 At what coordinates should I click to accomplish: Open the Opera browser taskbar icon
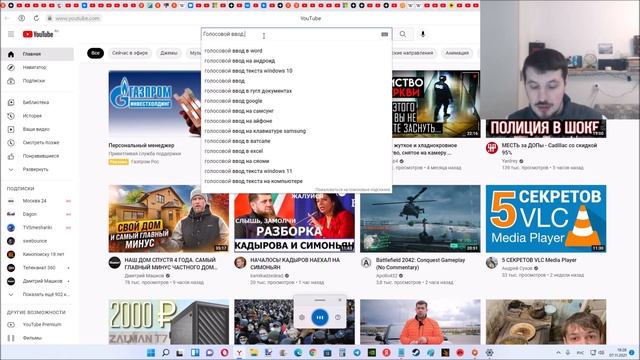(224, 352)
